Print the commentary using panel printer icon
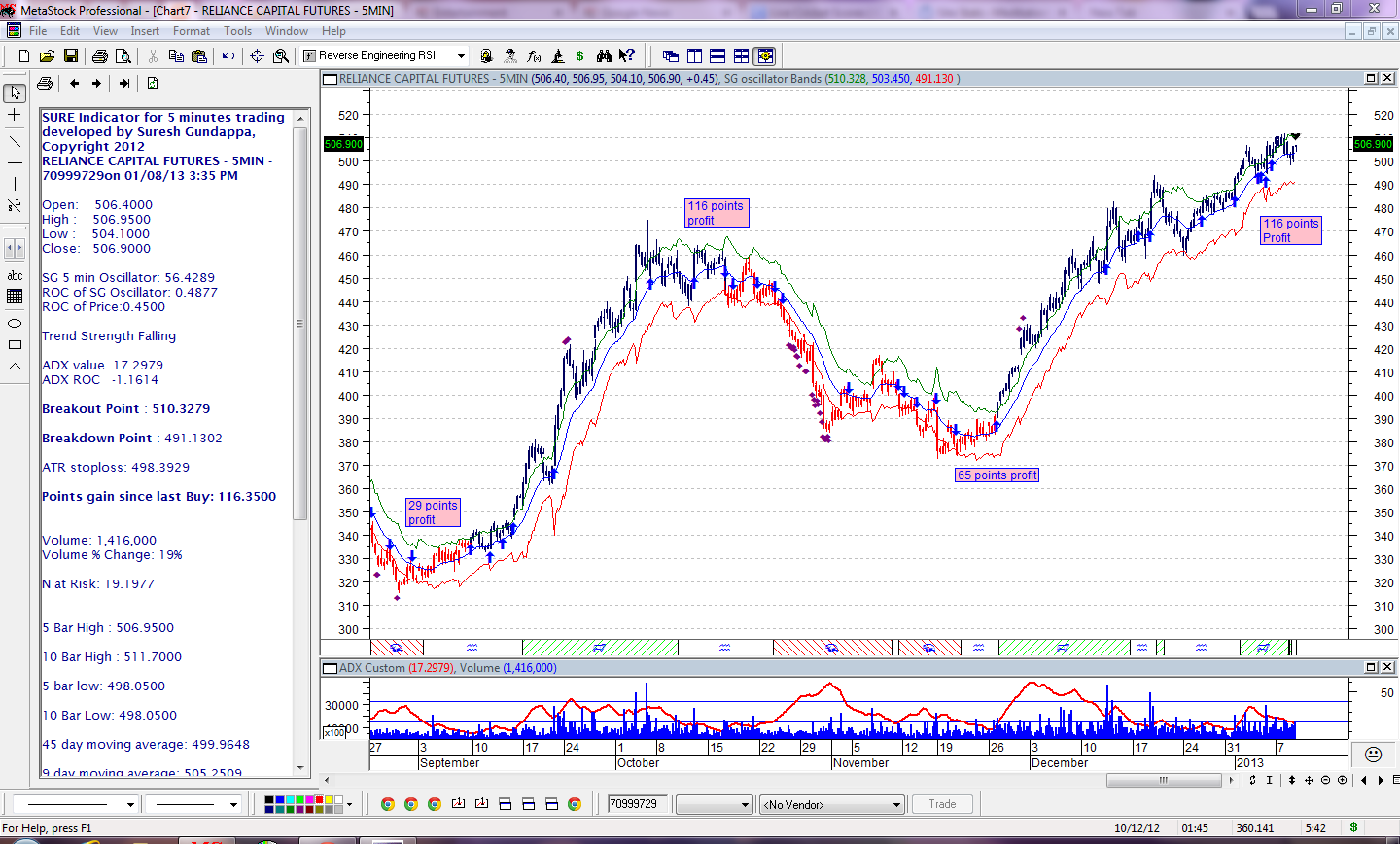The image size is (1400, 844). point(45,84)
